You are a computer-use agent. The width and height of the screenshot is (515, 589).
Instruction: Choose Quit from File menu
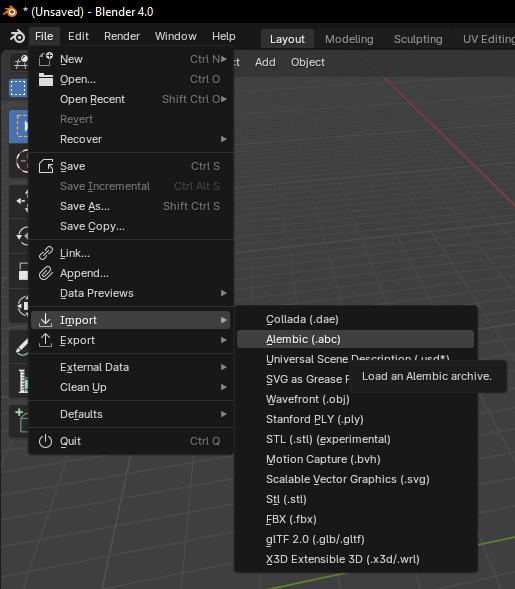(130, 441)
